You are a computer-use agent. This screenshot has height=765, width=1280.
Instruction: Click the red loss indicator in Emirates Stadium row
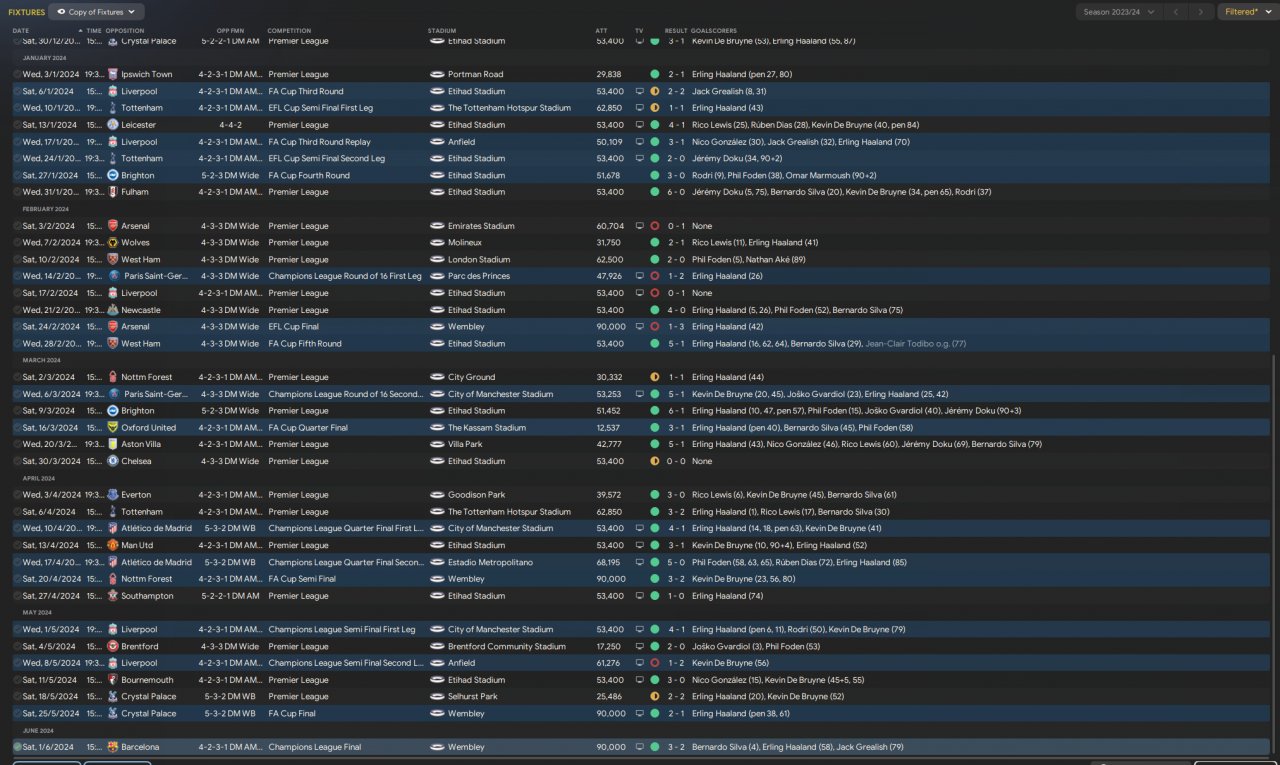[654, 226]
